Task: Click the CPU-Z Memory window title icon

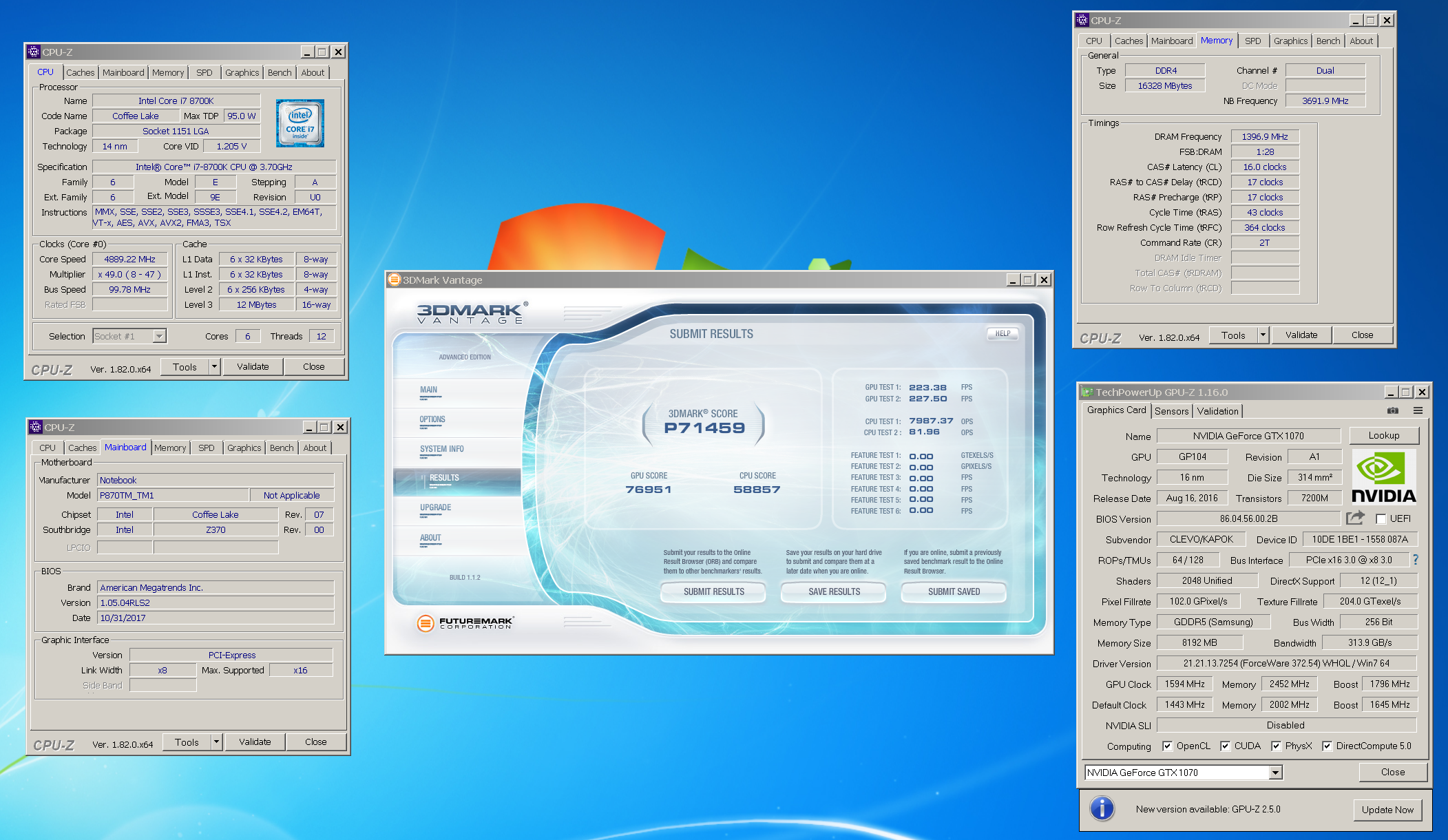Action: pyautogui.click(x=1082, y=20)
